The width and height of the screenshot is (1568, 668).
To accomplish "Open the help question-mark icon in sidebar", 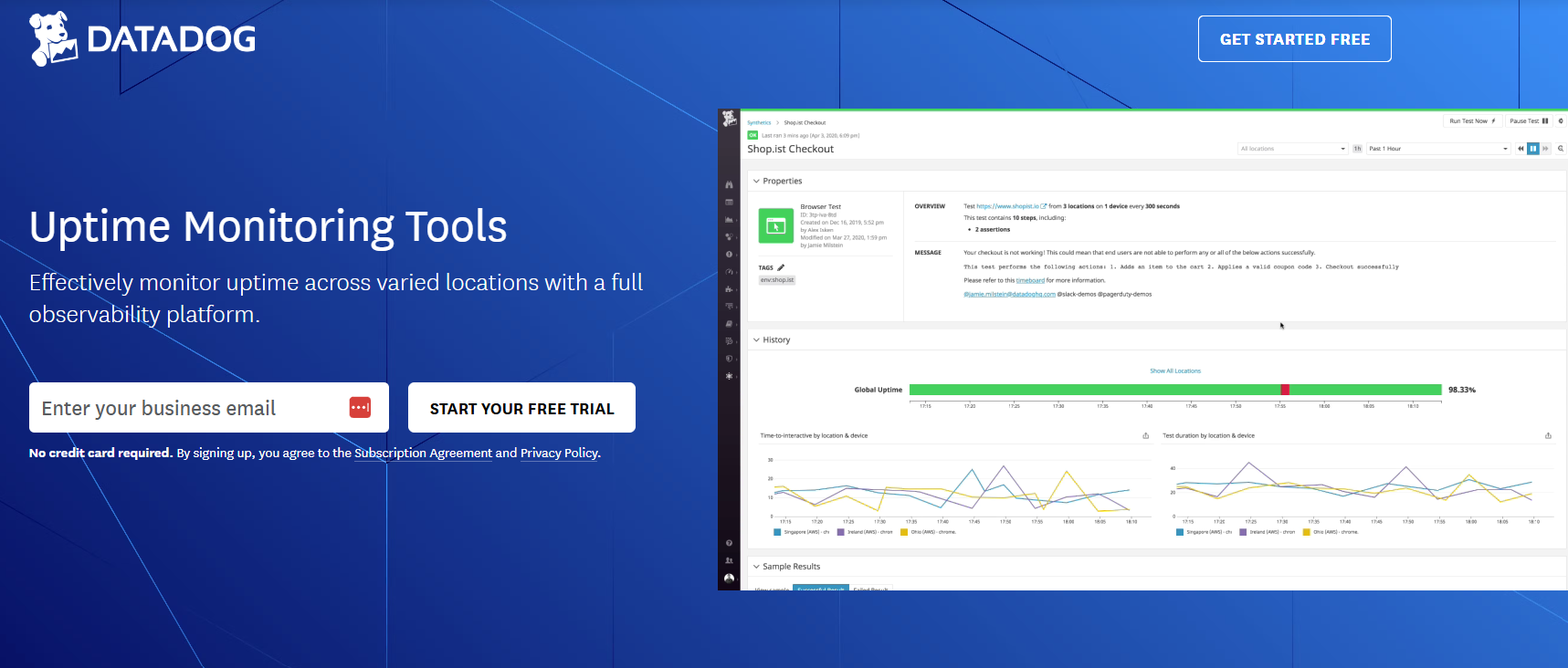I will tap(729, 543).
